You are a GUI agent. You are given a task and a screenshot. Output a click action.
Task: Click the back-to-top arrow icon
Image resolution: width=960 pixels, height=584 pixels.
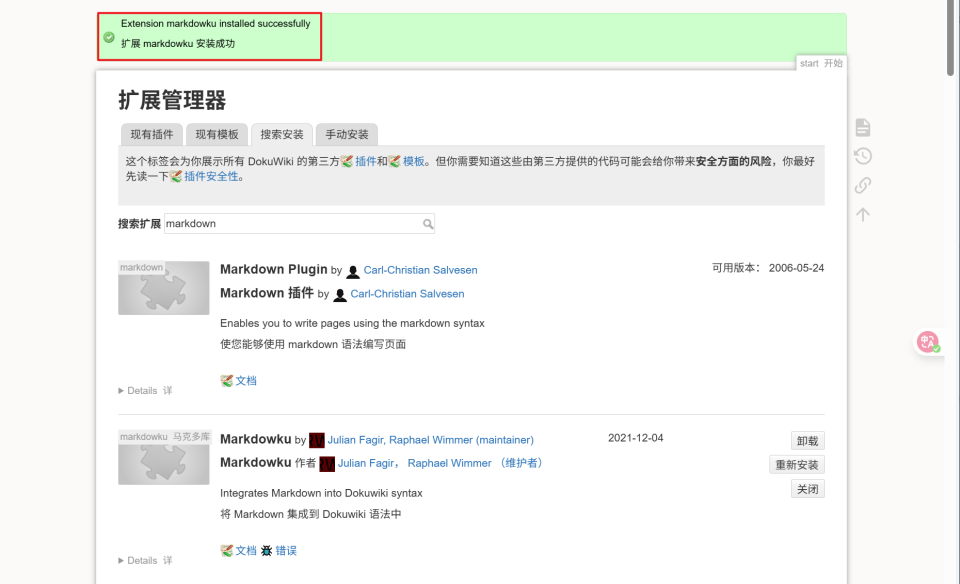[862, 213]
